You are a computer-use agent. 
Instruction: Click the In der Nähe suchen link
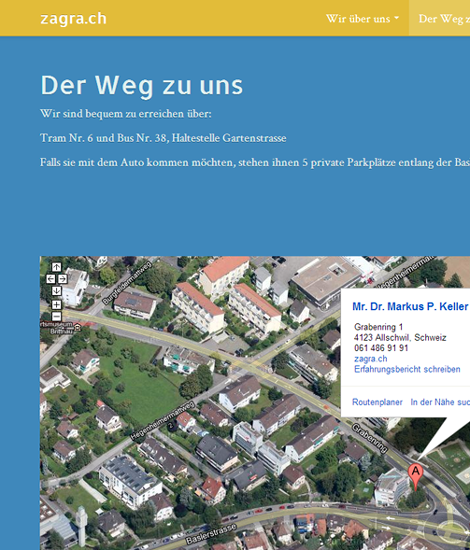click(x=440, y=402)
